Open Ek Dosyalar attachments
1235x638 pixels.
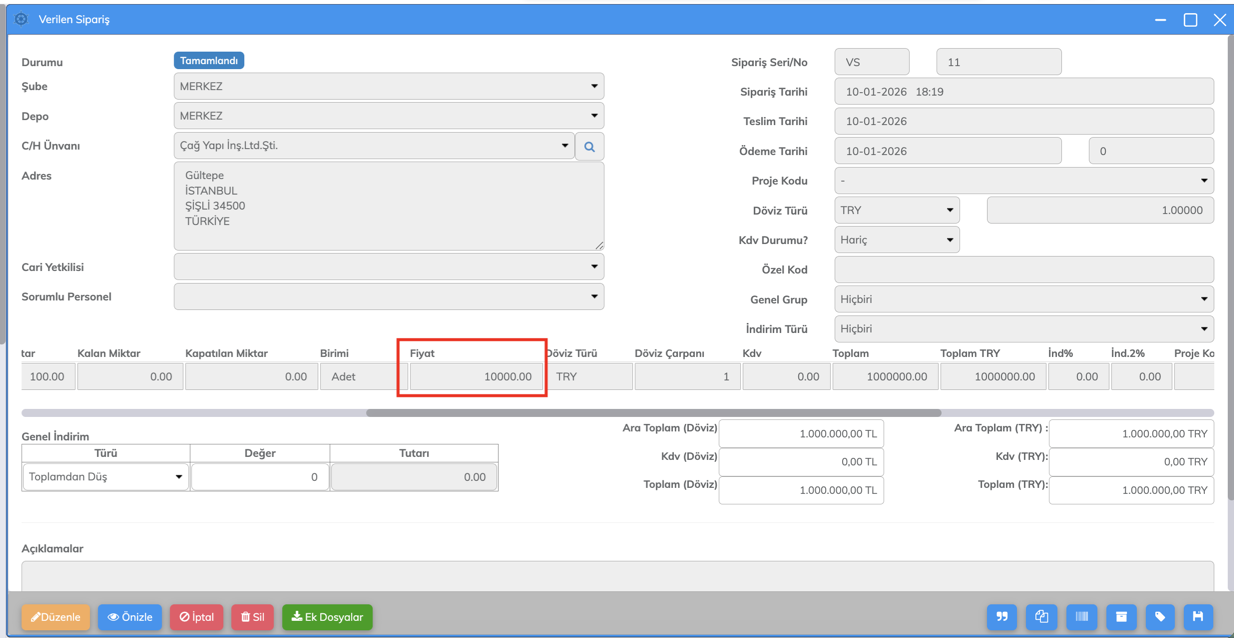click(327, 617)
